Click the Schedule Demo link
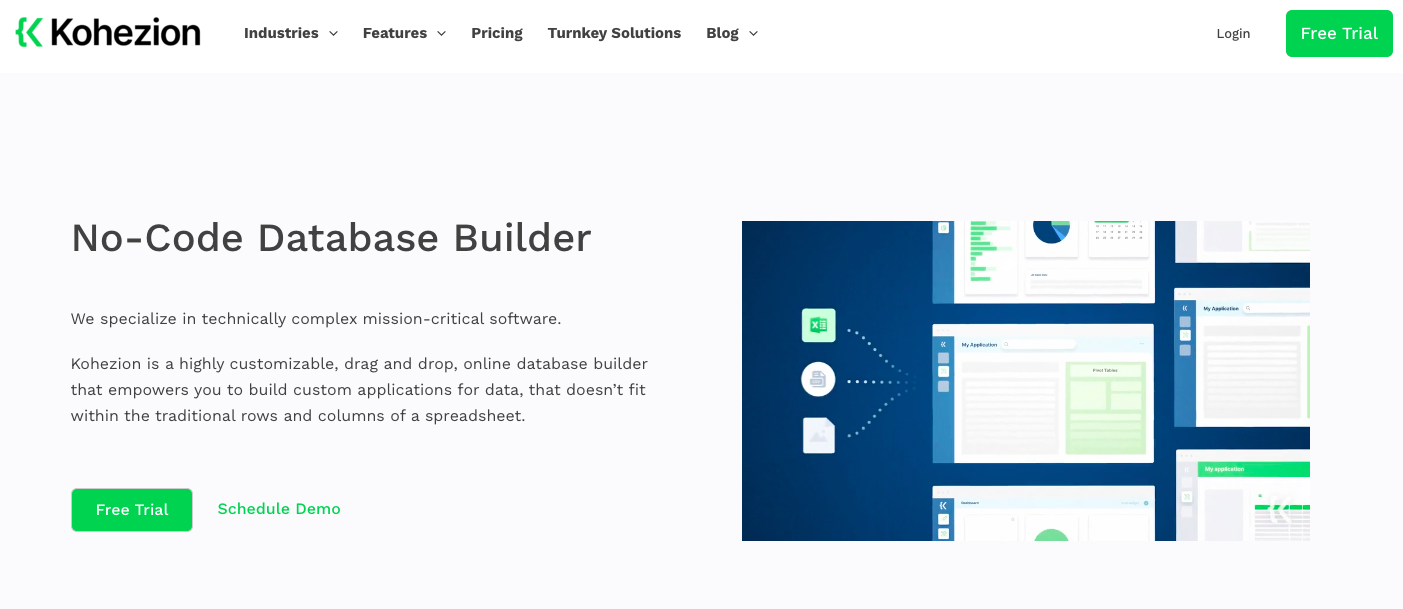Viewport: 1403px width, 609px height. pos(279,509)
